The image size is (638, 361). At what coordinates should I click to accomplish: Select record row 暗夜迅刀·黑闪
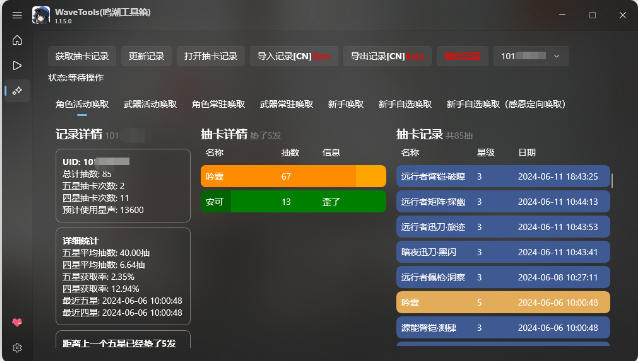(x=503, y=252)
